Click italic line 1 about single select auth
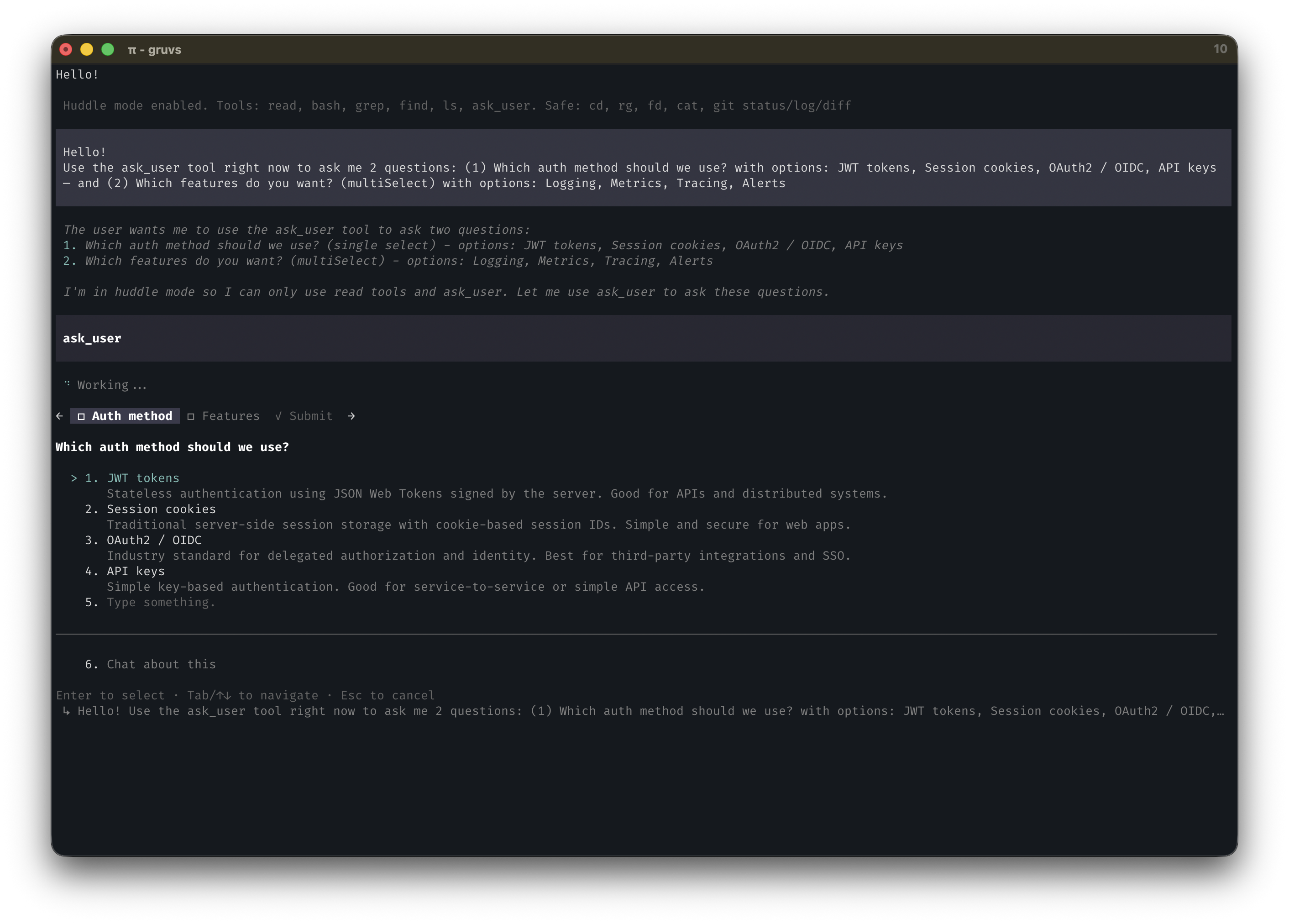 coord(482,245)
